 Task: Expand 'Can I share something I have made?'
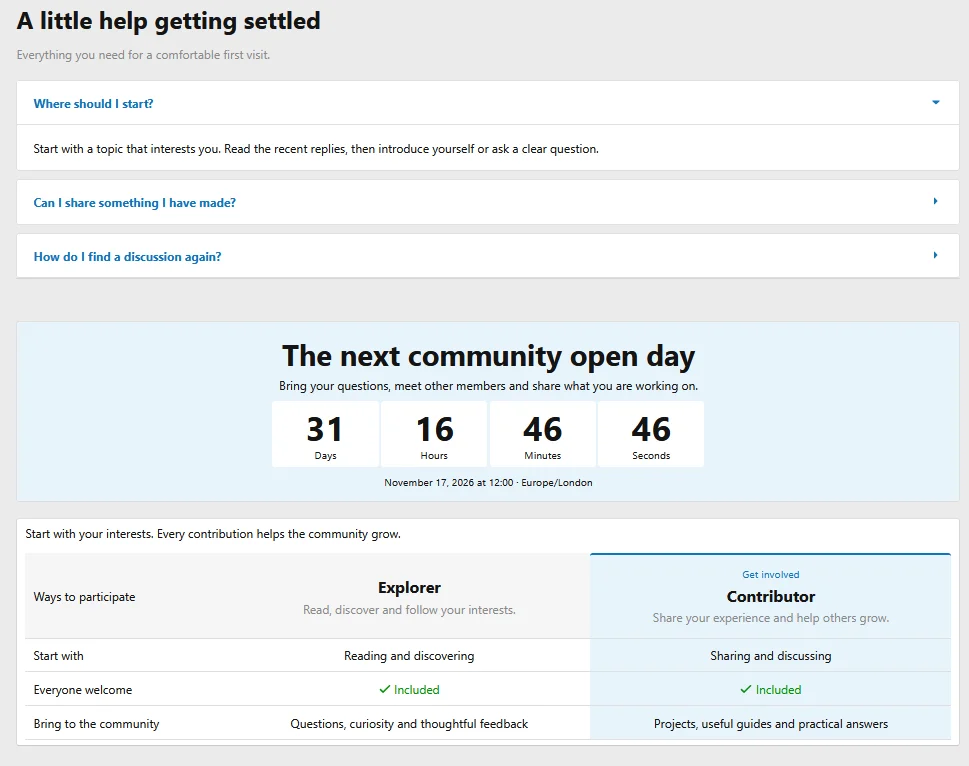488,203
